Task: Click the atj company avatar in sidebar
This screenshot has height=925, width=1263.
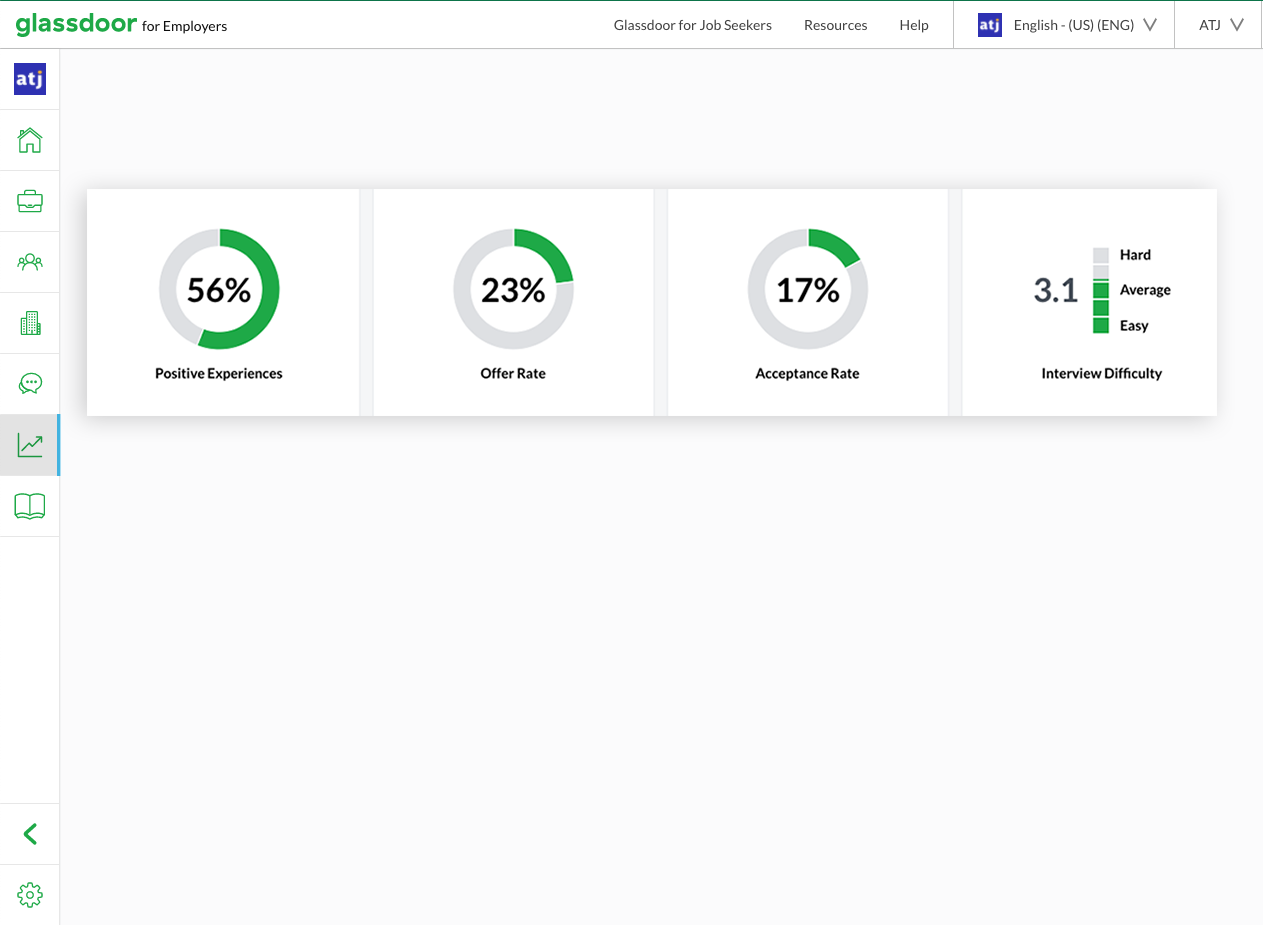Action: coord(29,78)
